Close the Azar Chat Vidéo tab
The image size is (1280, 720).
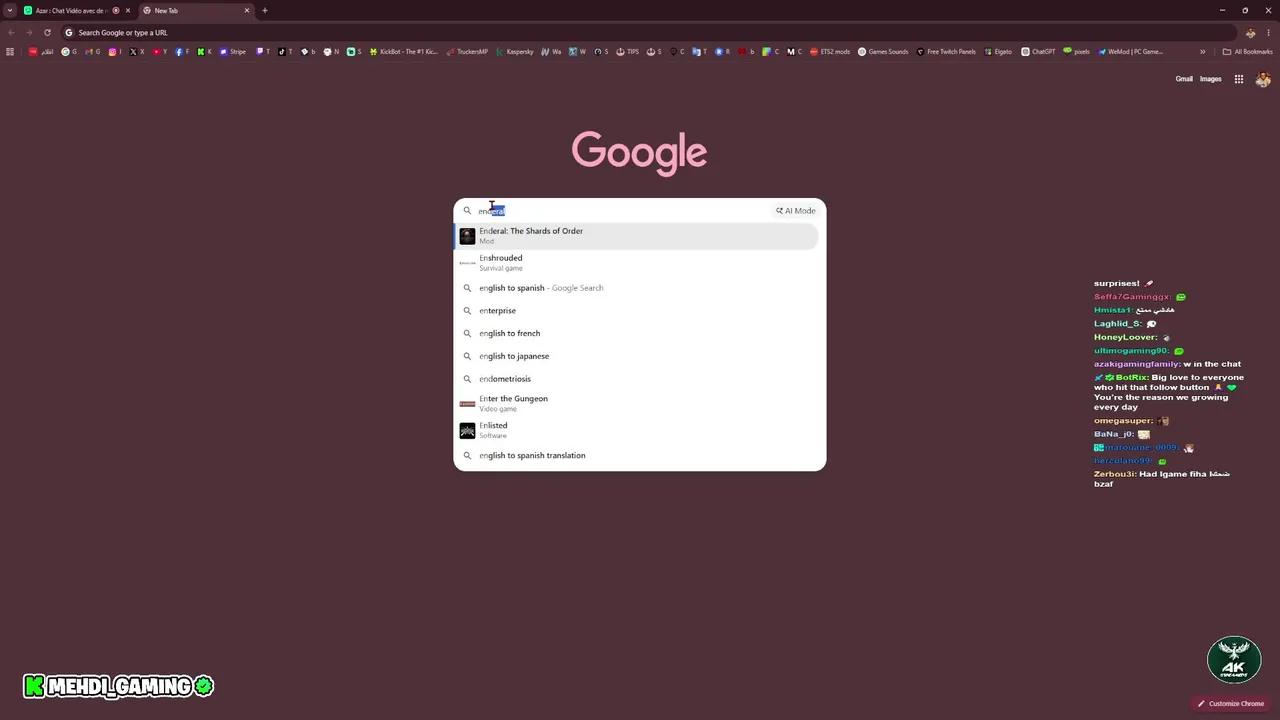coord(128,10)
